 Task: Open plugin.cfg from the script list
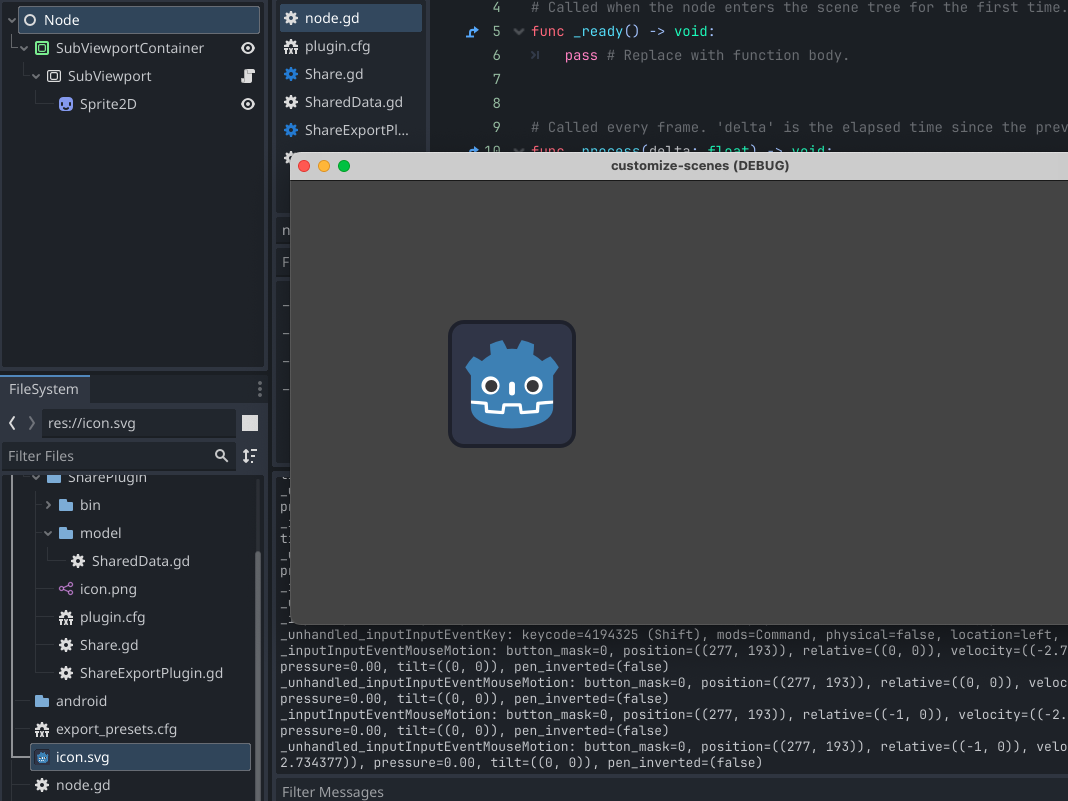351,46
